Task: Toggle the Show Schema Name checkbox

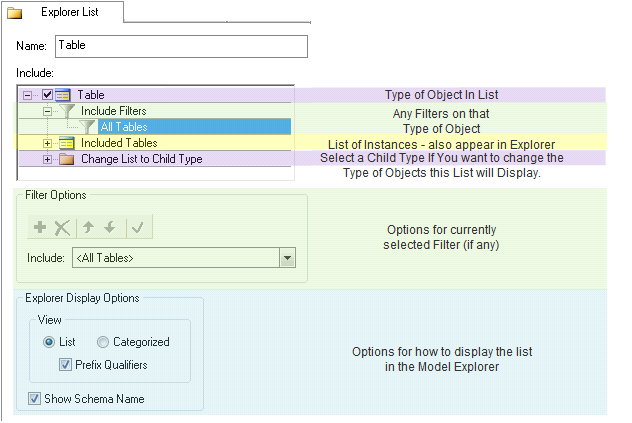Action: tap(34, 399)
